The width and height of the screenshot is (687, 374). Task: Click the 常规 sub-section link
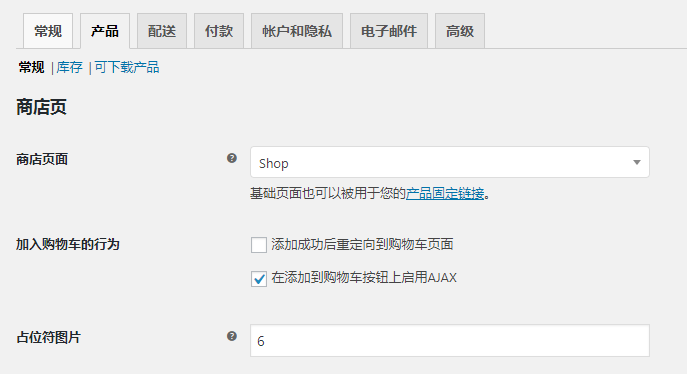coord(31,67)
